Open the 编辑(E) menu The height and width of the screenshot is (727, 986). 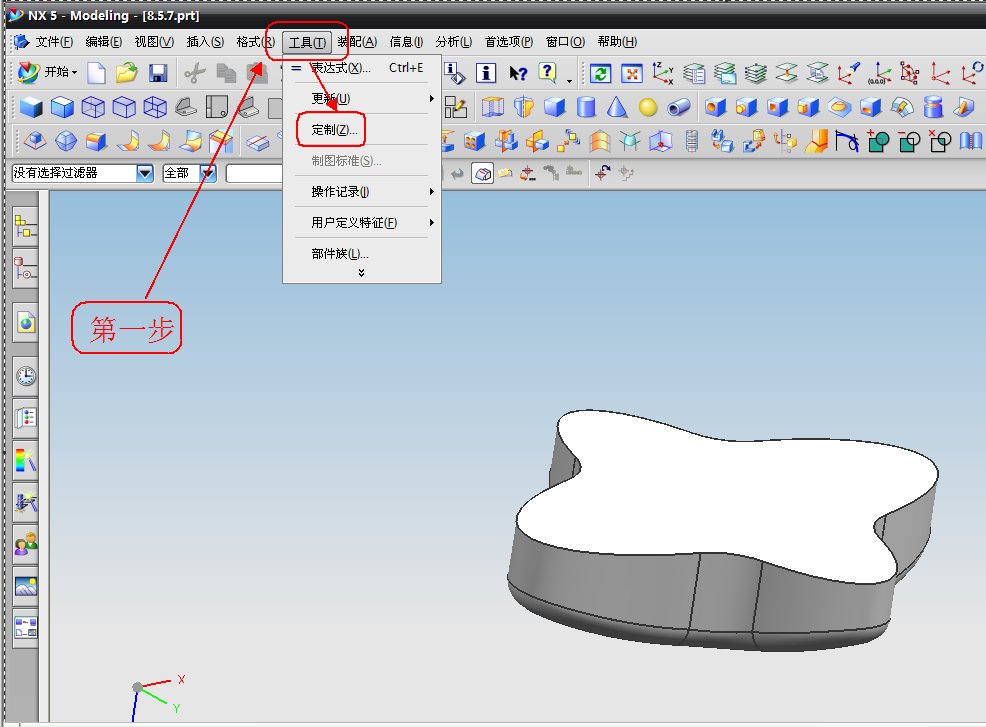(103, 42)
